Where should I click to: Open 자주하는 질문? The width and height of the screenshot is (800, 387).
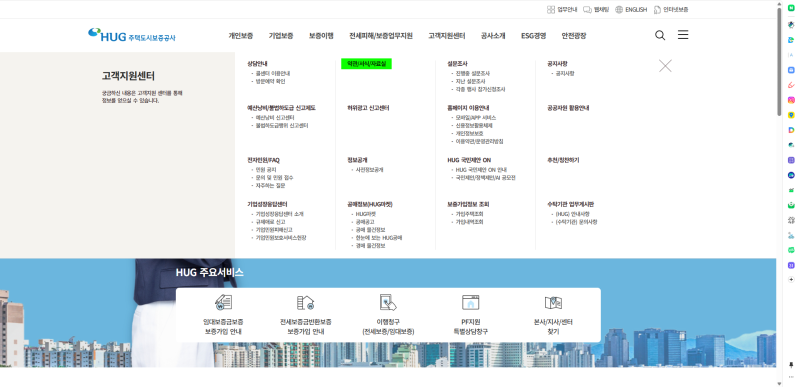click(x=270, y=186)
